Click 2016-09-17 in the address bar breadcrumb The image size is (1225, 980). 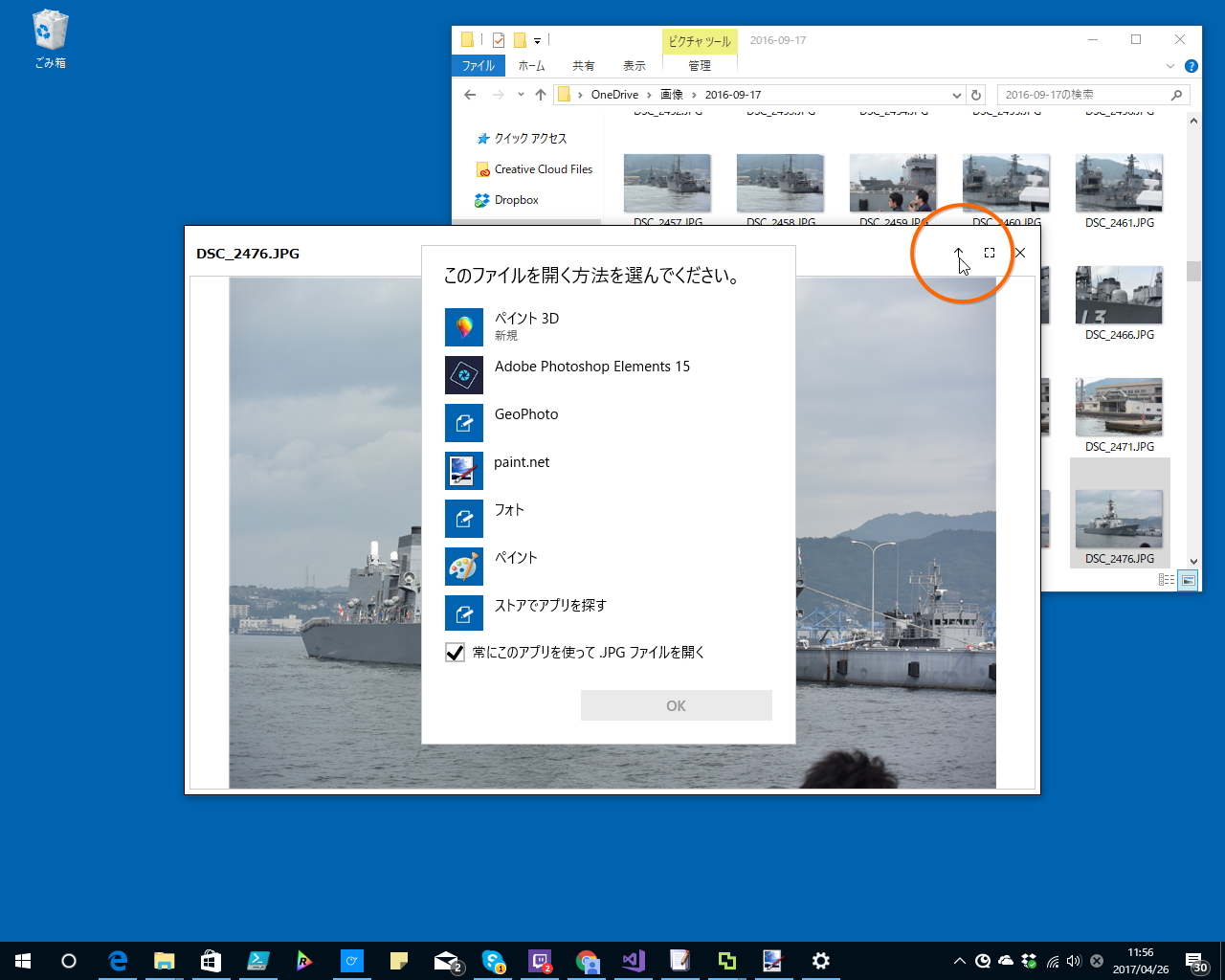[x=733, y=95]
